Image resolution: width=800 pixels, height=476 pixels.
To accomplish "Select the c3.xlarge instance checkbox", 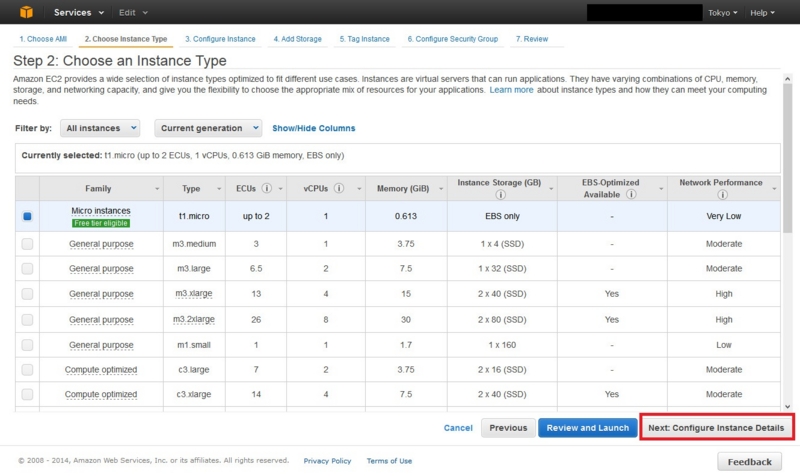I will (x=28, y=394).
